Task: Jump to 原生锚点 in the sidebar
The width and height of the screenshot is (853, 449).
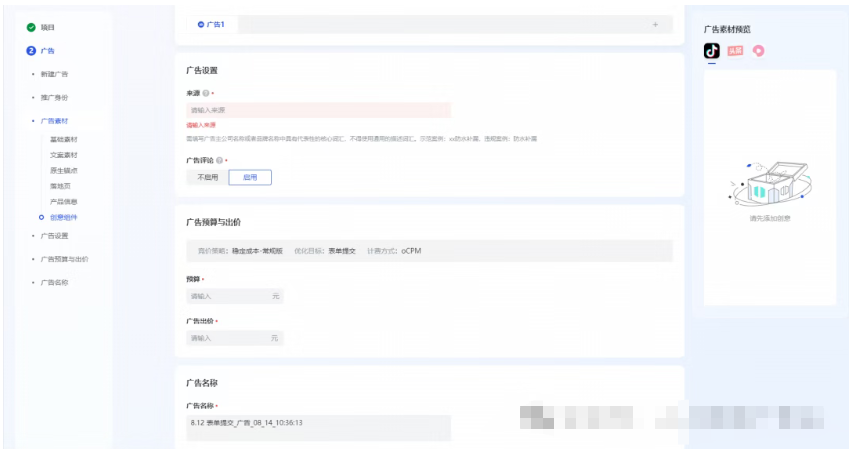Action: tap(64, 170)
